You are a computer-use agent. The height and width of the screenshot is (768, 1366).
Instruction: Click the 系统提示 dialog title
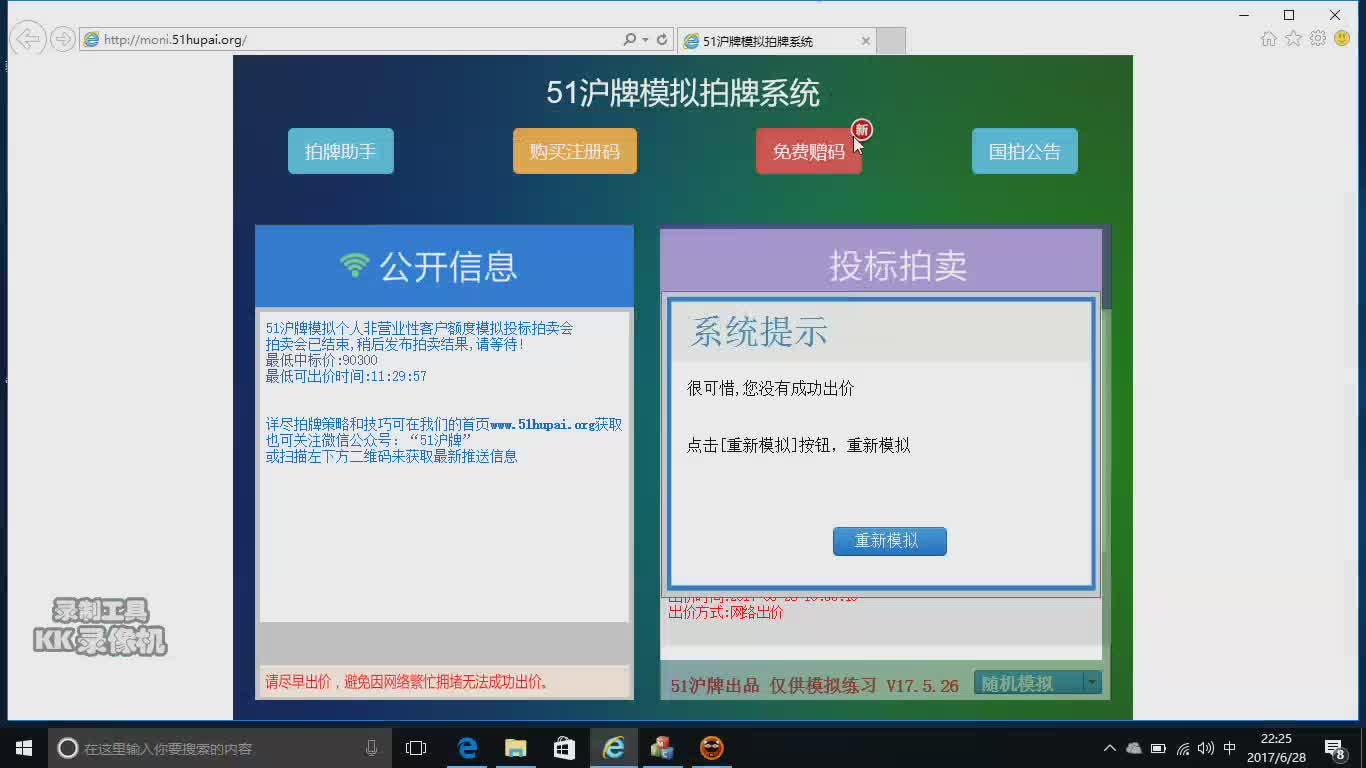[x=759, y=332]
